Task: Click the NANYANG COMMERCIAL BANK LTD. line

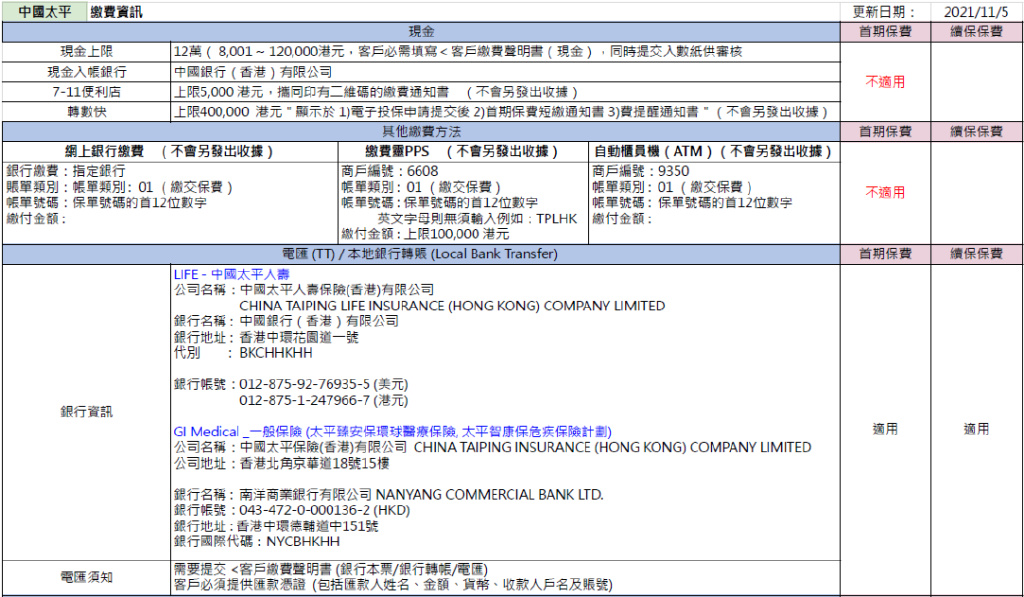Action: [389, 494]
